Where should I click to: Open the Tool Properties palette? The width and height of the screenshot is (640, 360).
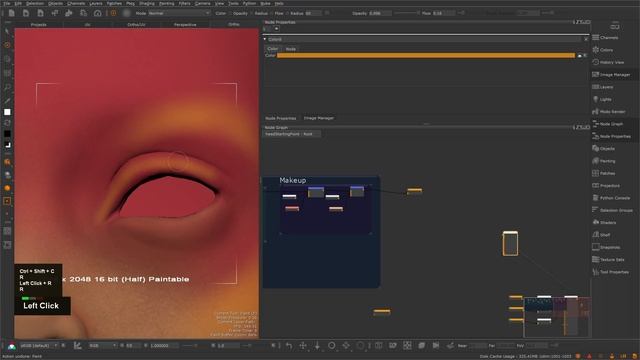click(x=611, y=272)
